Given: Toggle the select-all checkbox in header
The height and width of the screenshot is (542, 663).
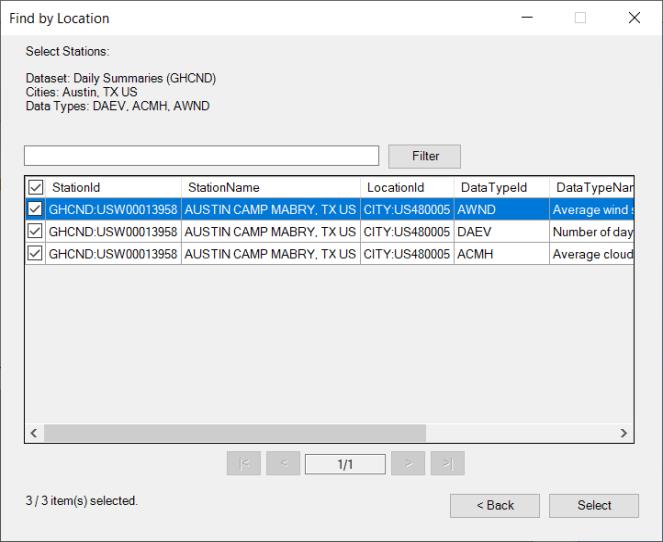Looking at the screenshot, I should [36, 188].
